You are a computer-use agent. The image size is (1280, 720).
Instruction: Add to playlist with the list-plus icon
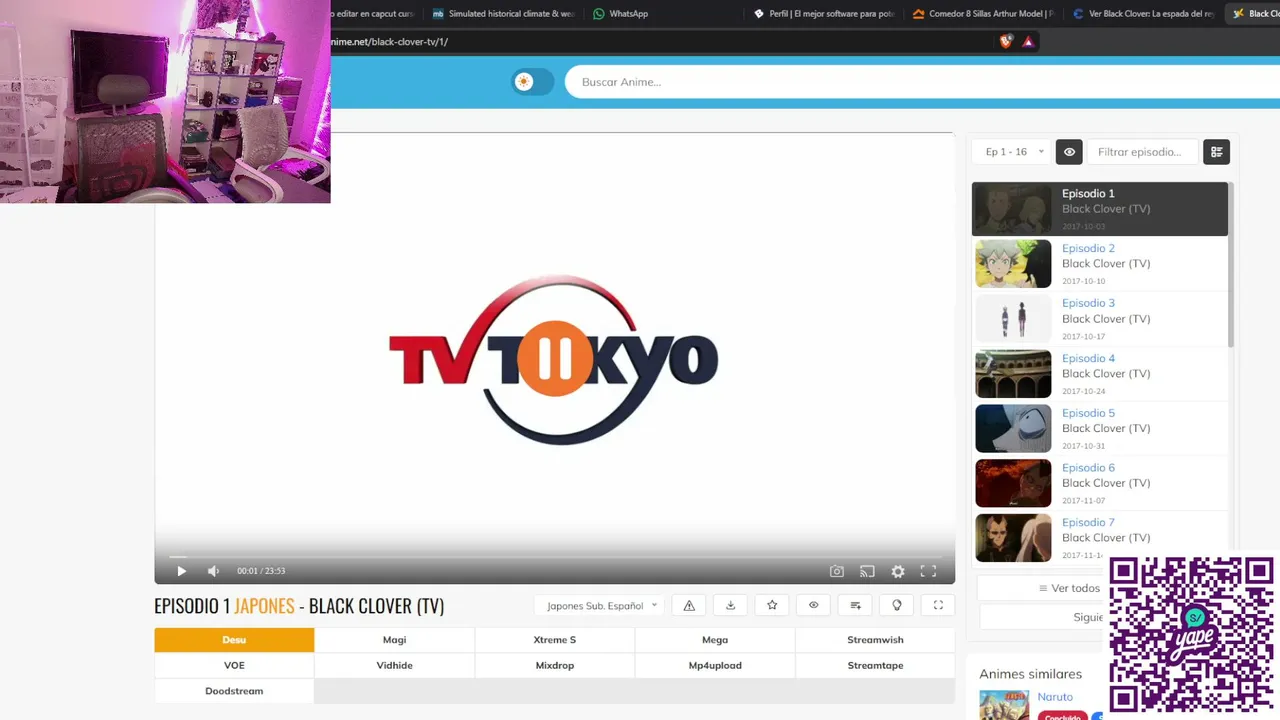tap(855, 605)
